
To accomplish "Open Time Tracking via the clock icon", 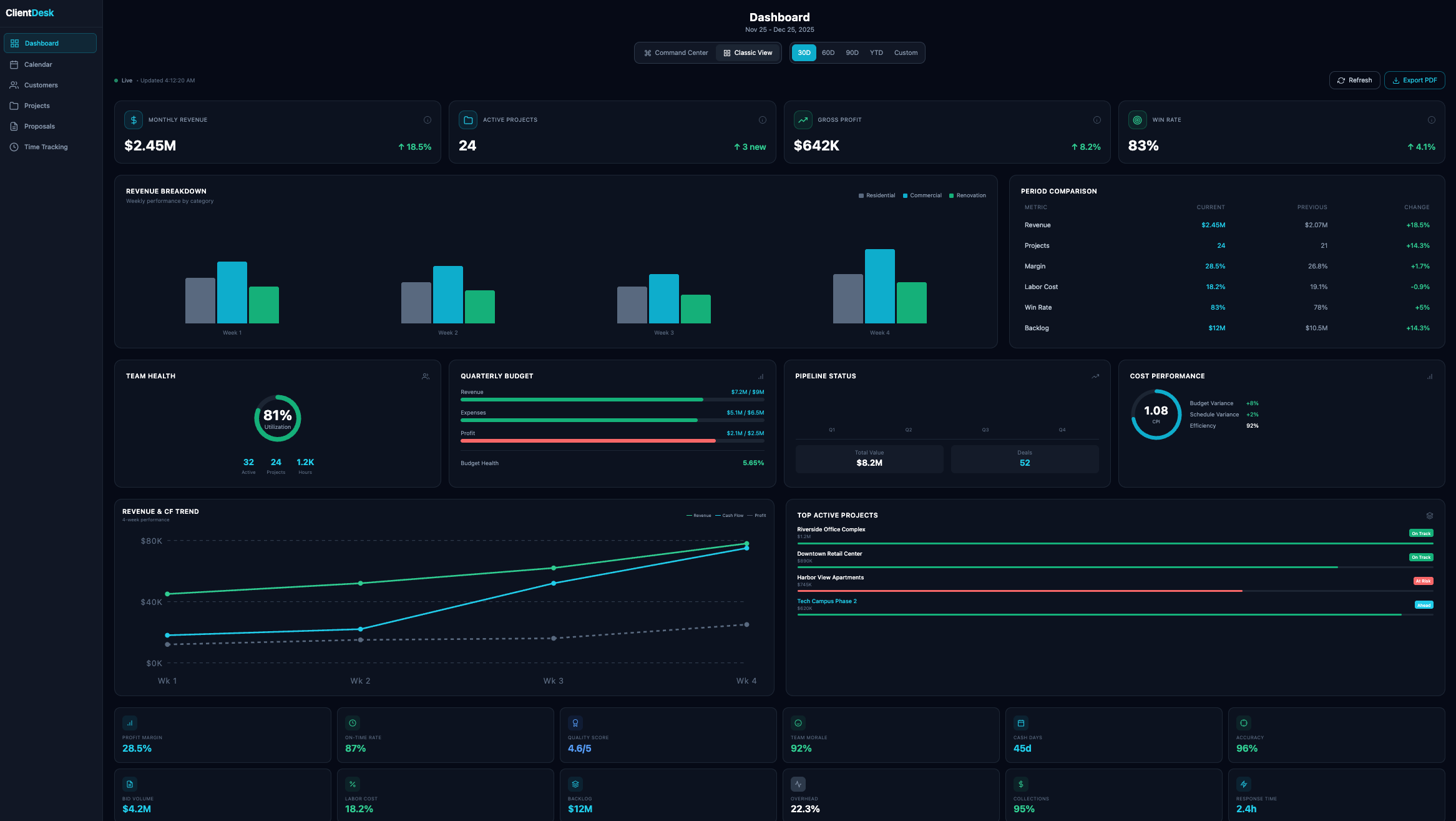I will click(15, 147).
